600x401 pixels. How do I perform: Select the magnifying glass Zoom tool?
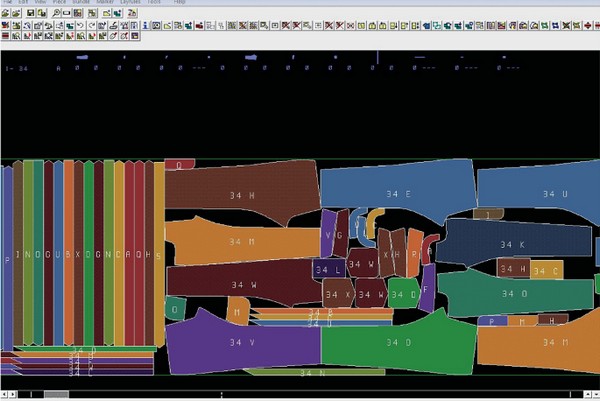56,13
